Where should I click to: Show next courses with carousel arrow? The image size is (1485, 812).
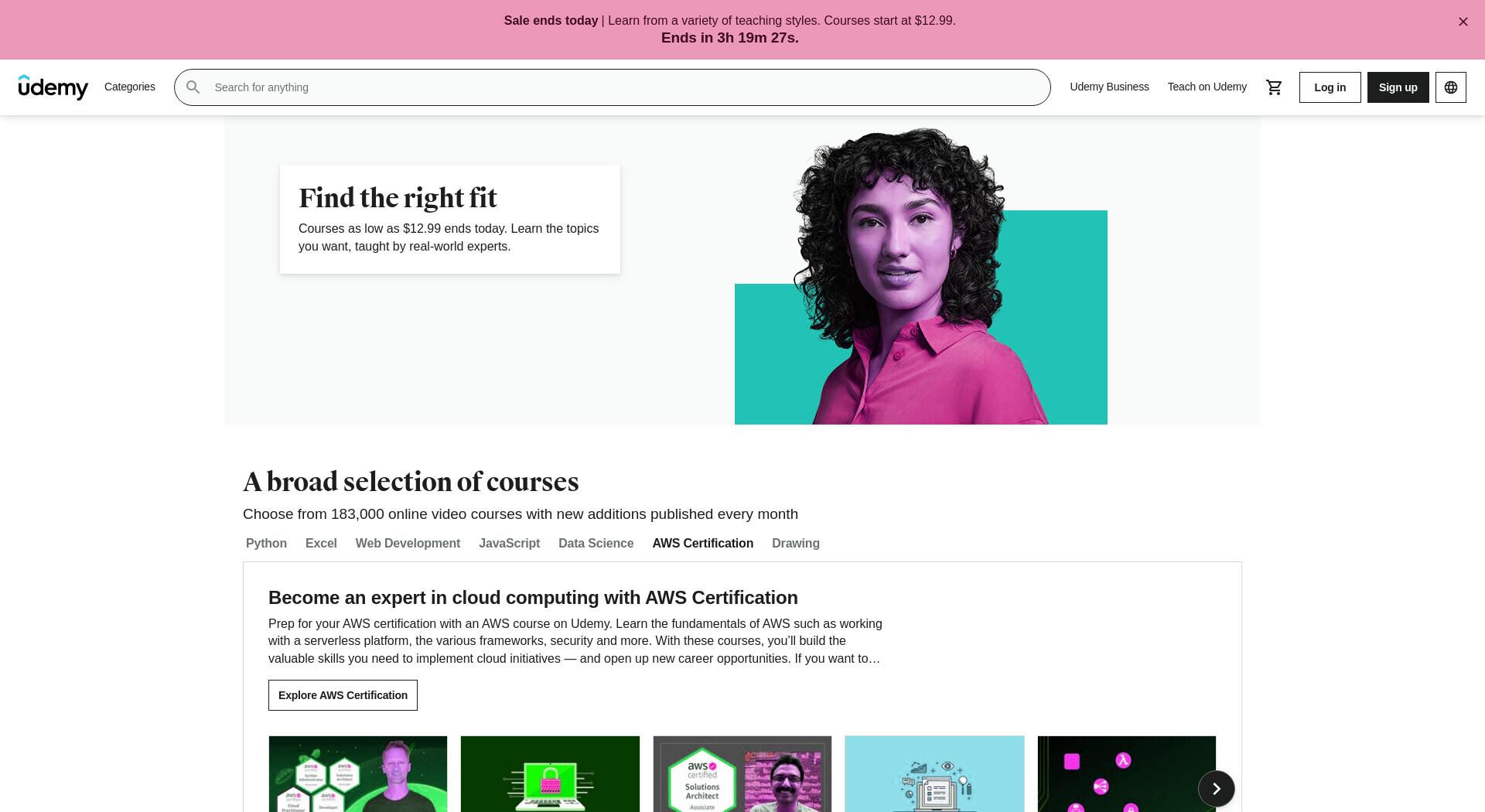point(1216,789)
